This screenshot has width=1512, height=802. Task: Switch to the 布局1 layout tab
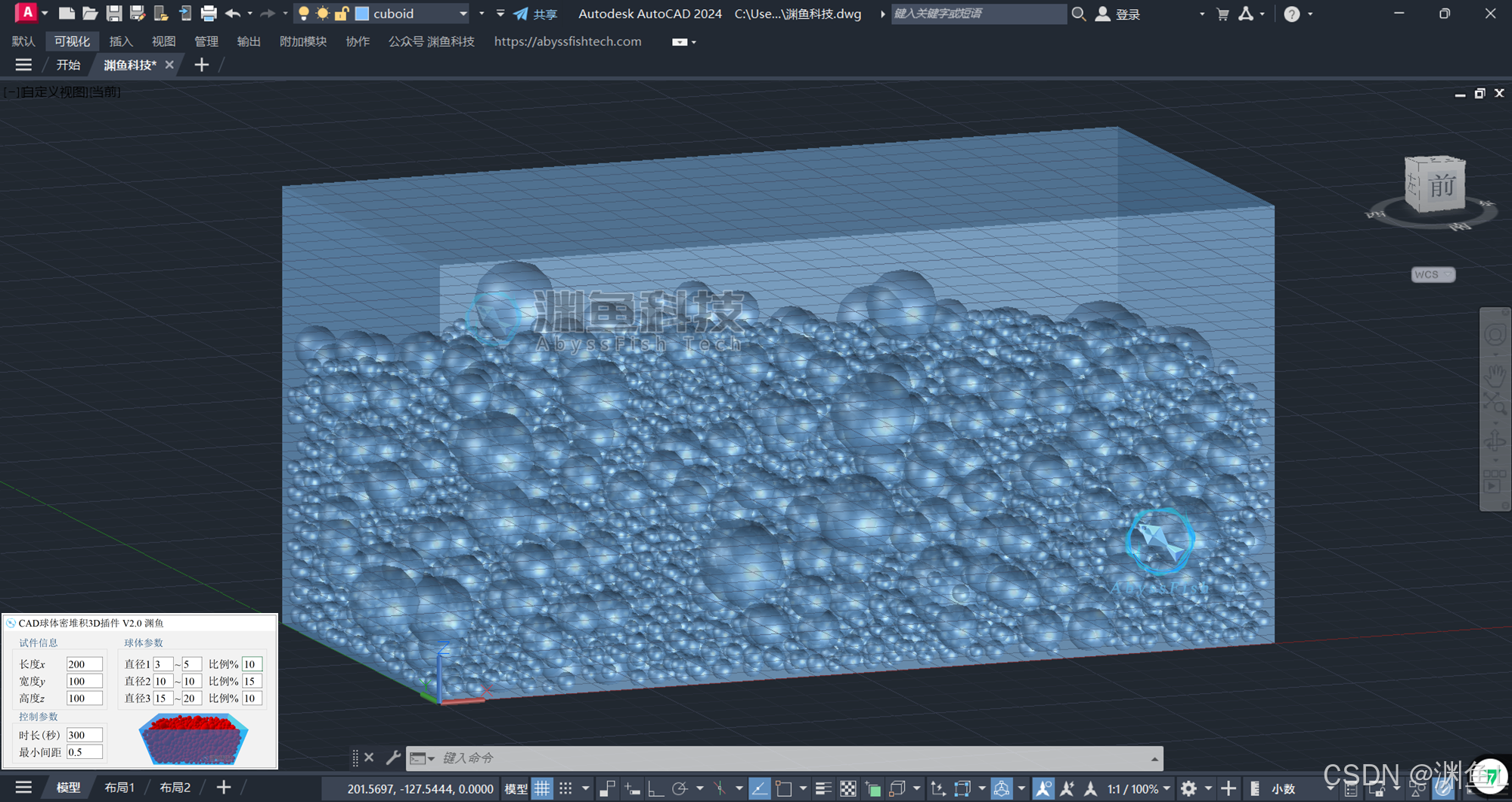click(x=119, y=788)
